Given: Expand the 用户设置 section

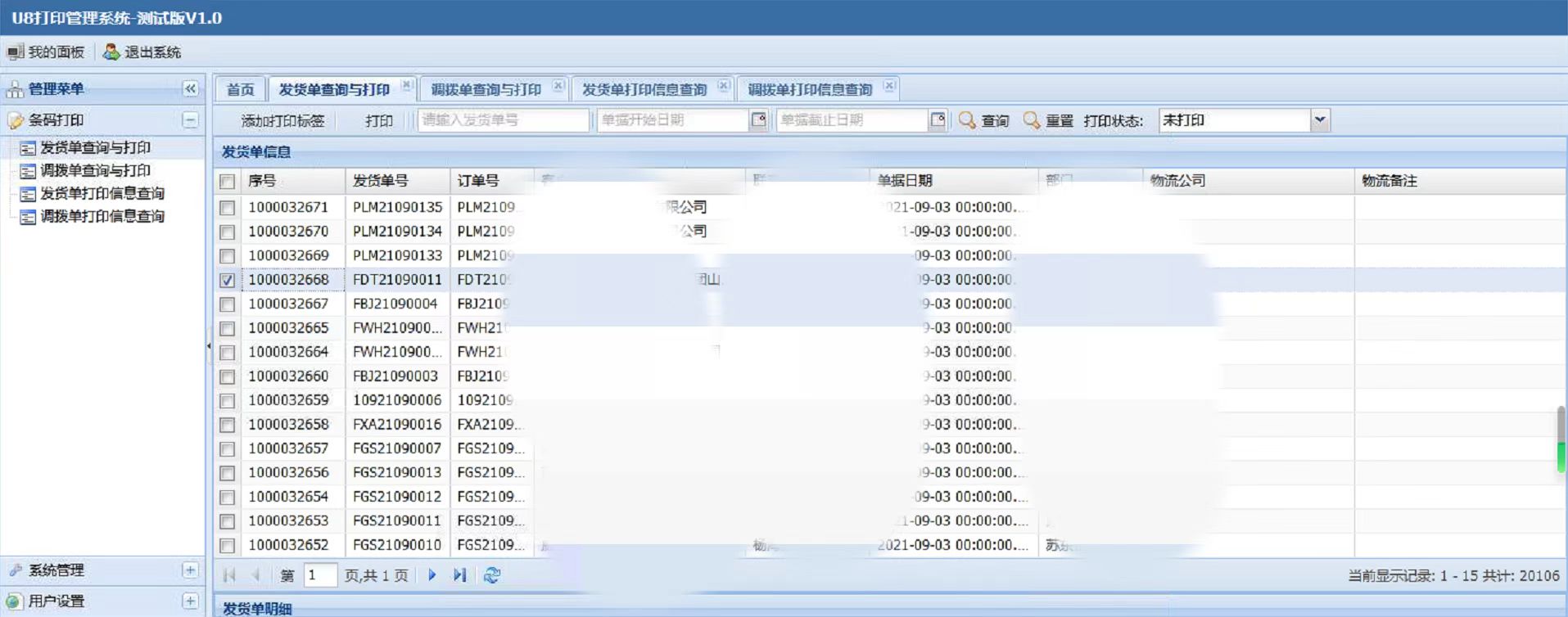Looking at the screenshot, I should [x=190, y=601].
